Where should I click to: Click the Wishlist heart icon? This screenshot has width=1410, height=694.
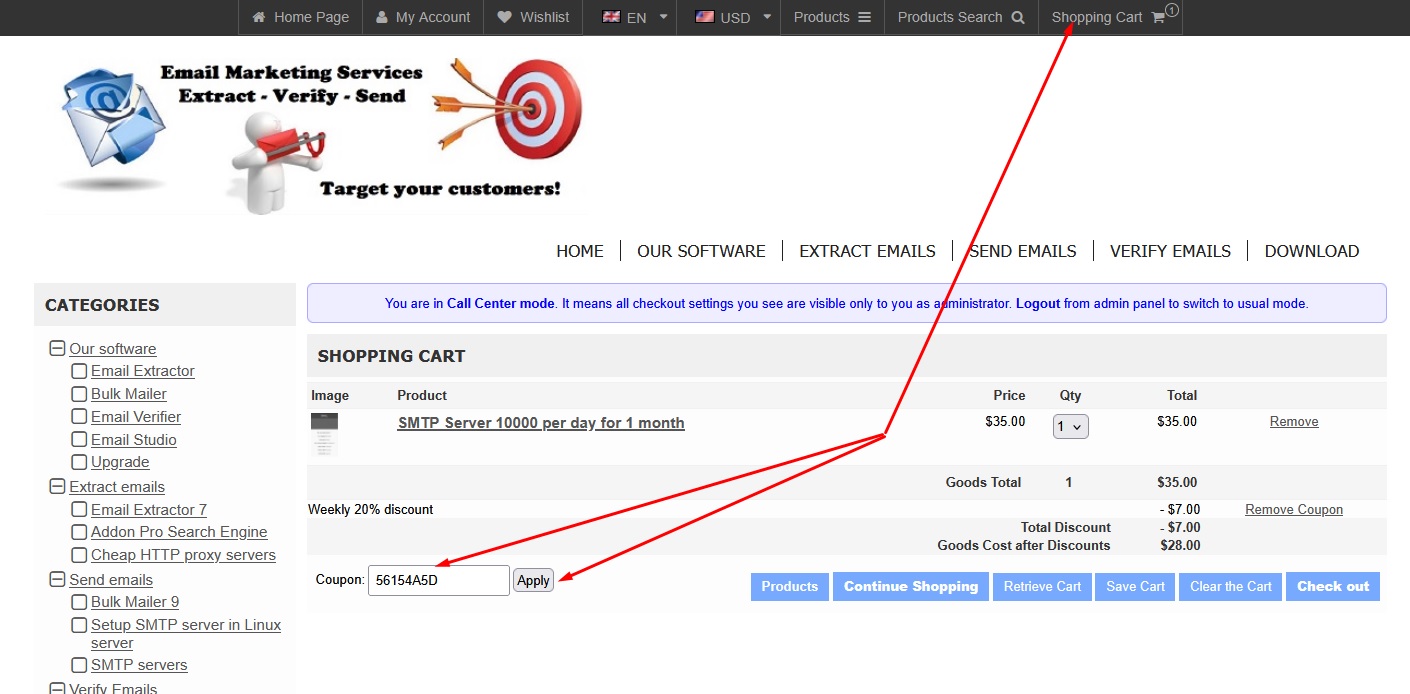click(504, 17)
